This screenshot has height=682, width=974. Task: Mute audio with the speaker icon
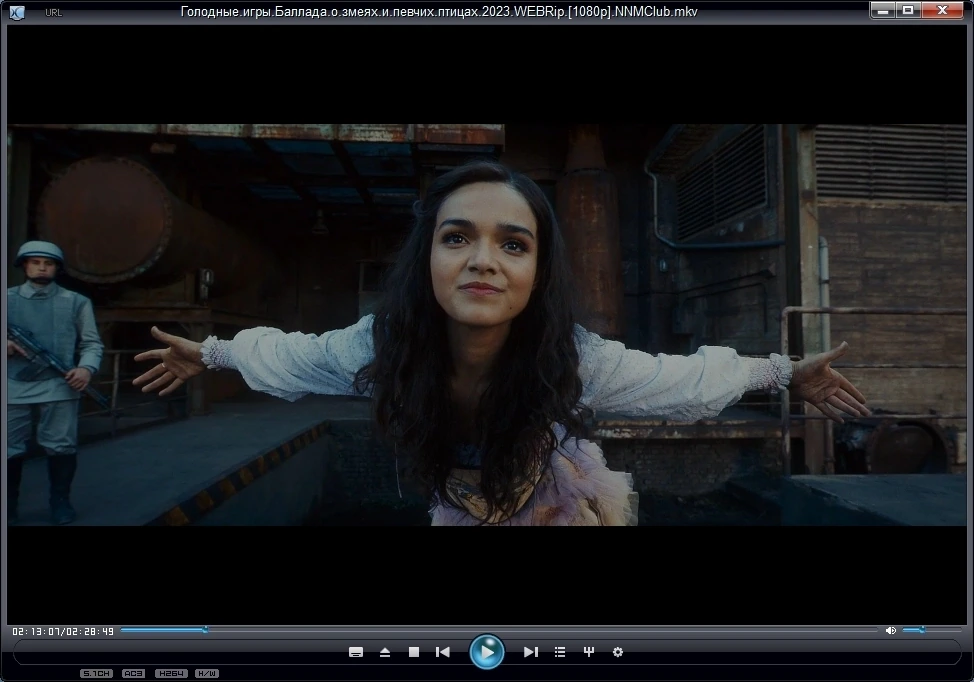click(x=890, y=630)
